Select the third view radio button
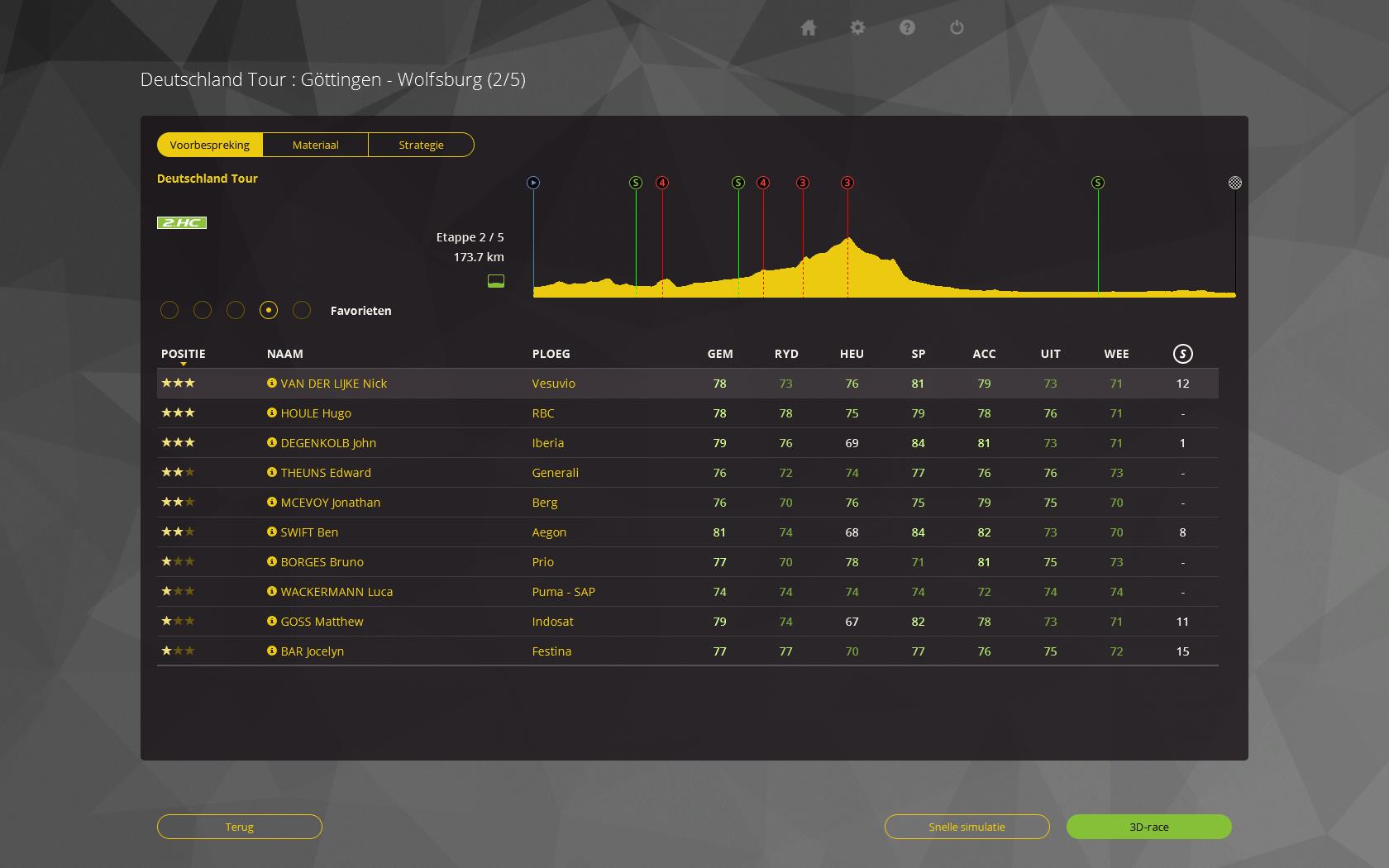Image resolution: width=1389 pixels, height=868 pixels. coord(236,310)
